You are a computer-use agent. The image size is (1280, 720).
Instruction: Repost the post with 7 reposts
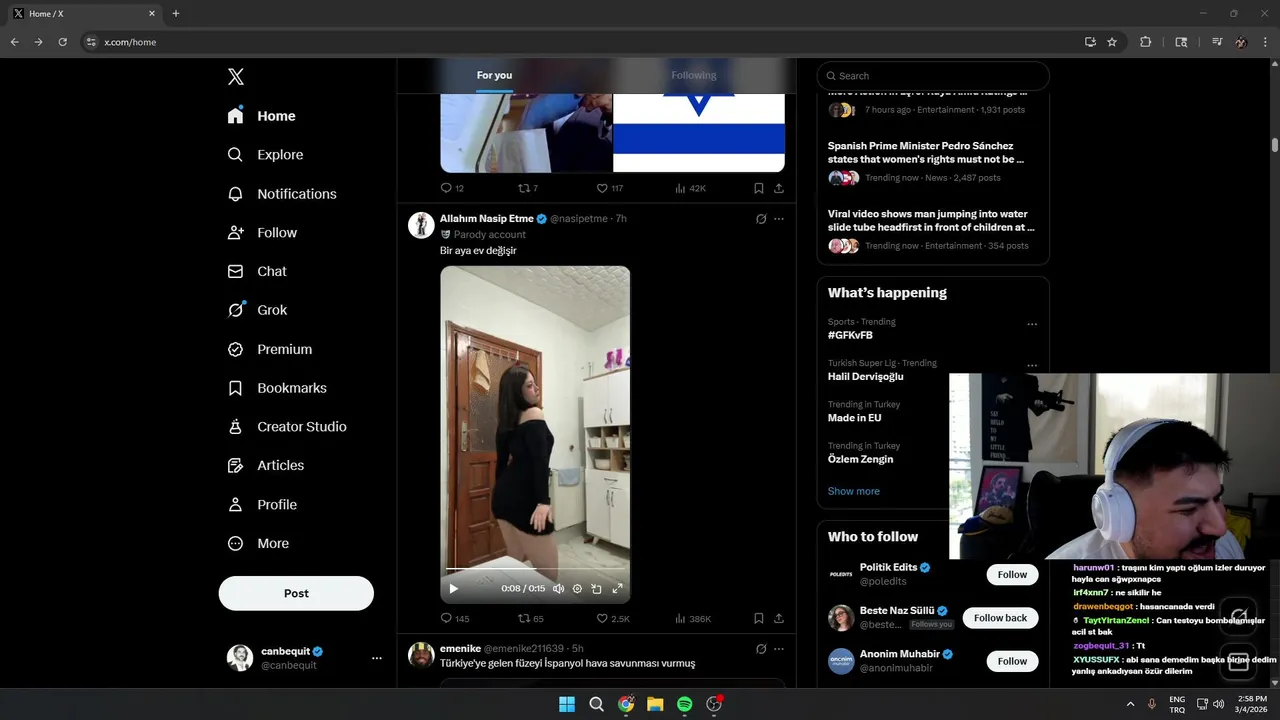[527, 188]
